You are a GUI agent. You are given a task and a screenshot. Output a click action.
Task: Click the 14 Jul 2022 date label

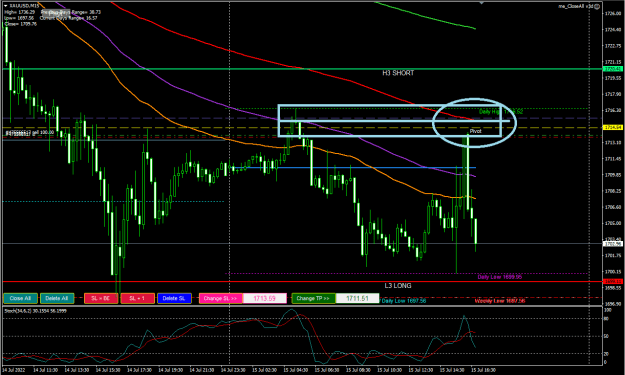[x=14, y=370]
